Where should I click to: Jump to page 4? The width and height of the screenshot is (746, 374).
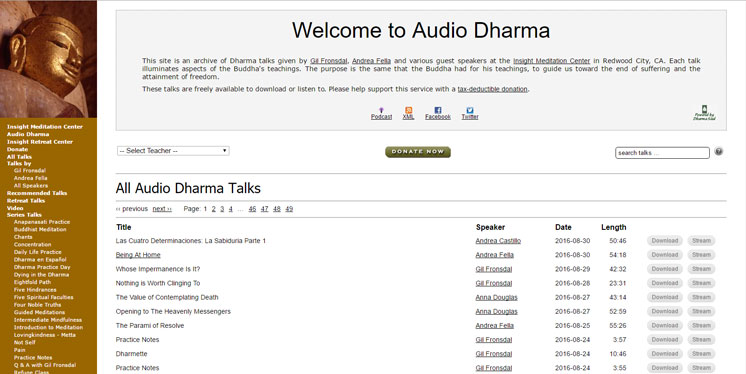(x=230, y=209)
